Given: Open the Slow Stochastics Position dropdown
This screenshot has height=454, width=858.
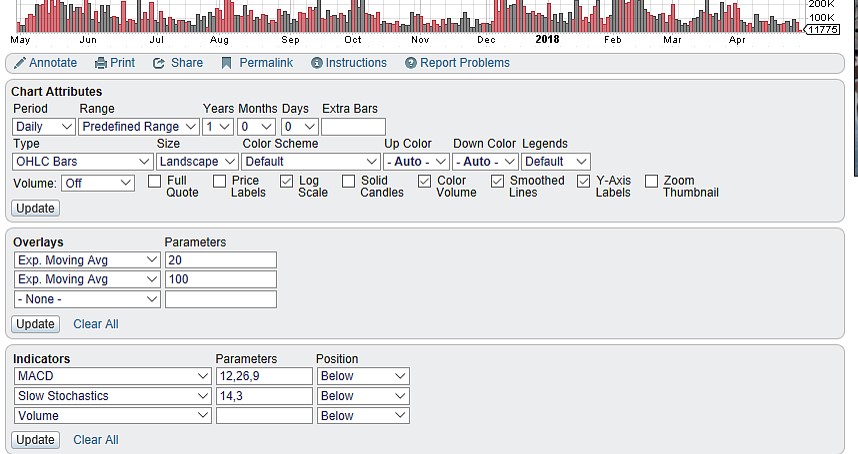Looking at the screenshot, I should (363, 396).
